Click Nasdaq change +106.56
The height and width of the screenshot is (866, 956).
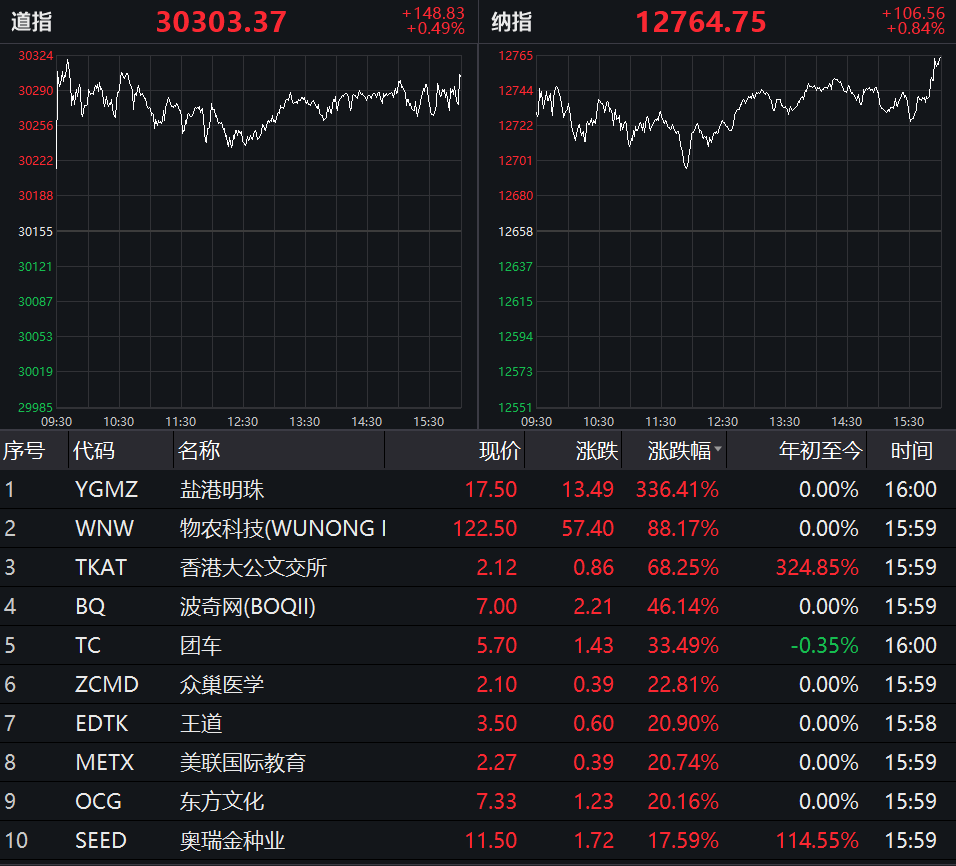pyautogui.click(x=913, y=13)
